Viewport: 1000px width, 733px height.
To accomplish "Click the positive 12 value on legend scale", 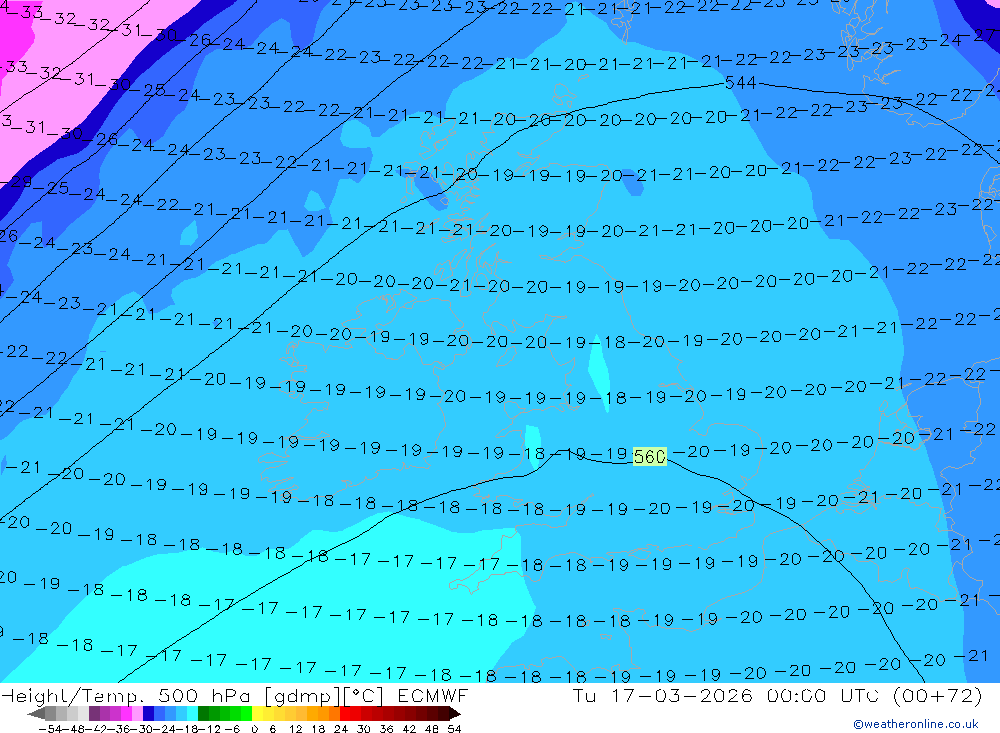I will (296, 729).
